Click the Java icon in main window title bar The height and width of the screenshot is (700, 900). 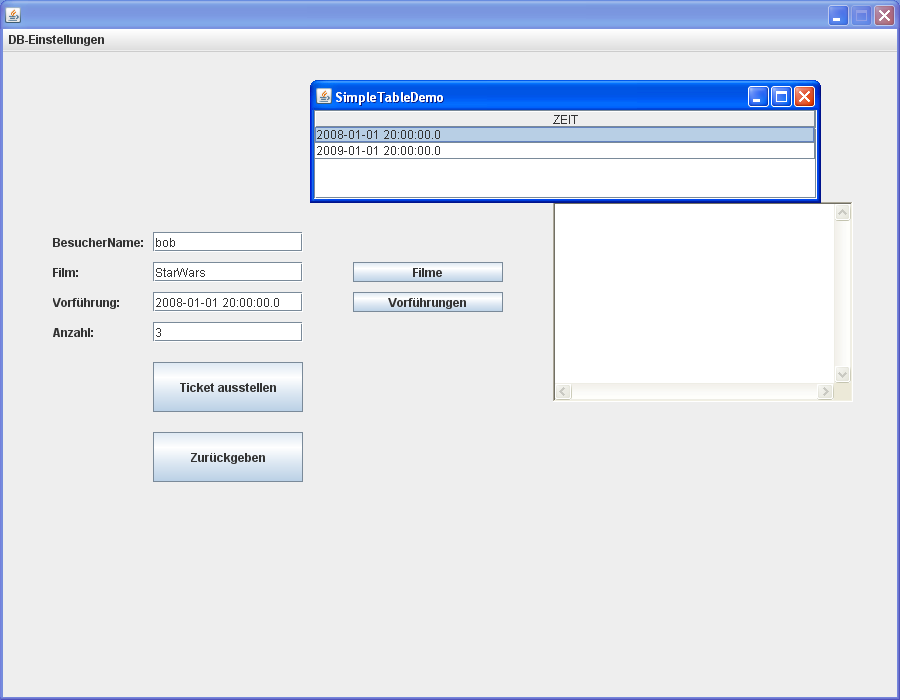point(13,15)
